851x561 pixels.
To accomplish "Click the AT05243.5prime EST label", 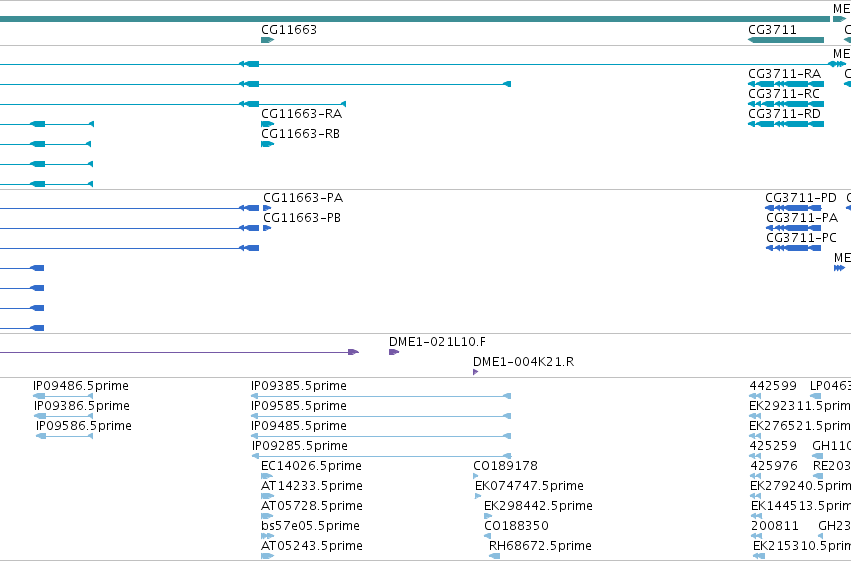I will click(x=312, y=546).
